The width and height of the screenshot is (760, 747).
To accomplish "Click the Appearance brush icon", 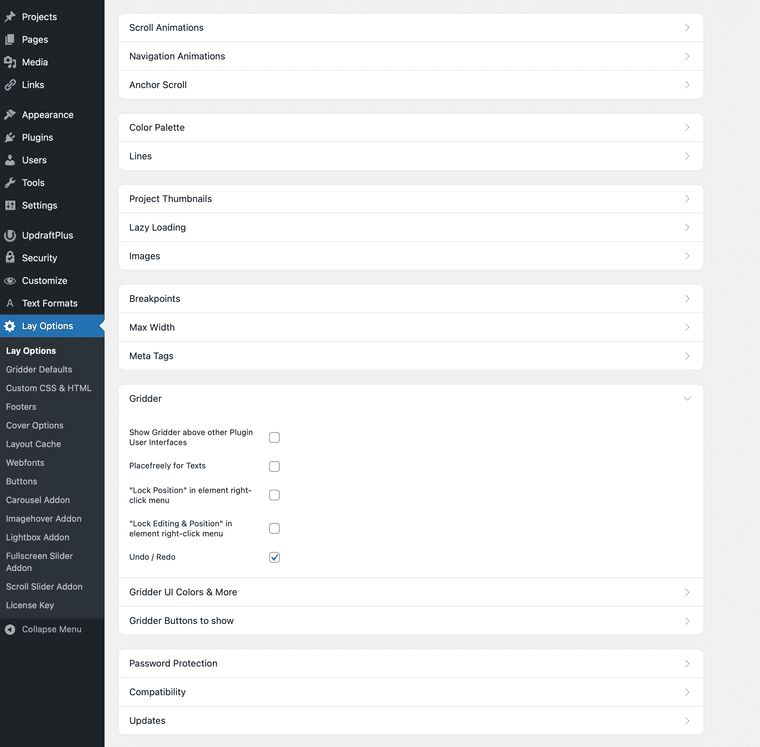I will pyautogui.click(x=10, y=115).
